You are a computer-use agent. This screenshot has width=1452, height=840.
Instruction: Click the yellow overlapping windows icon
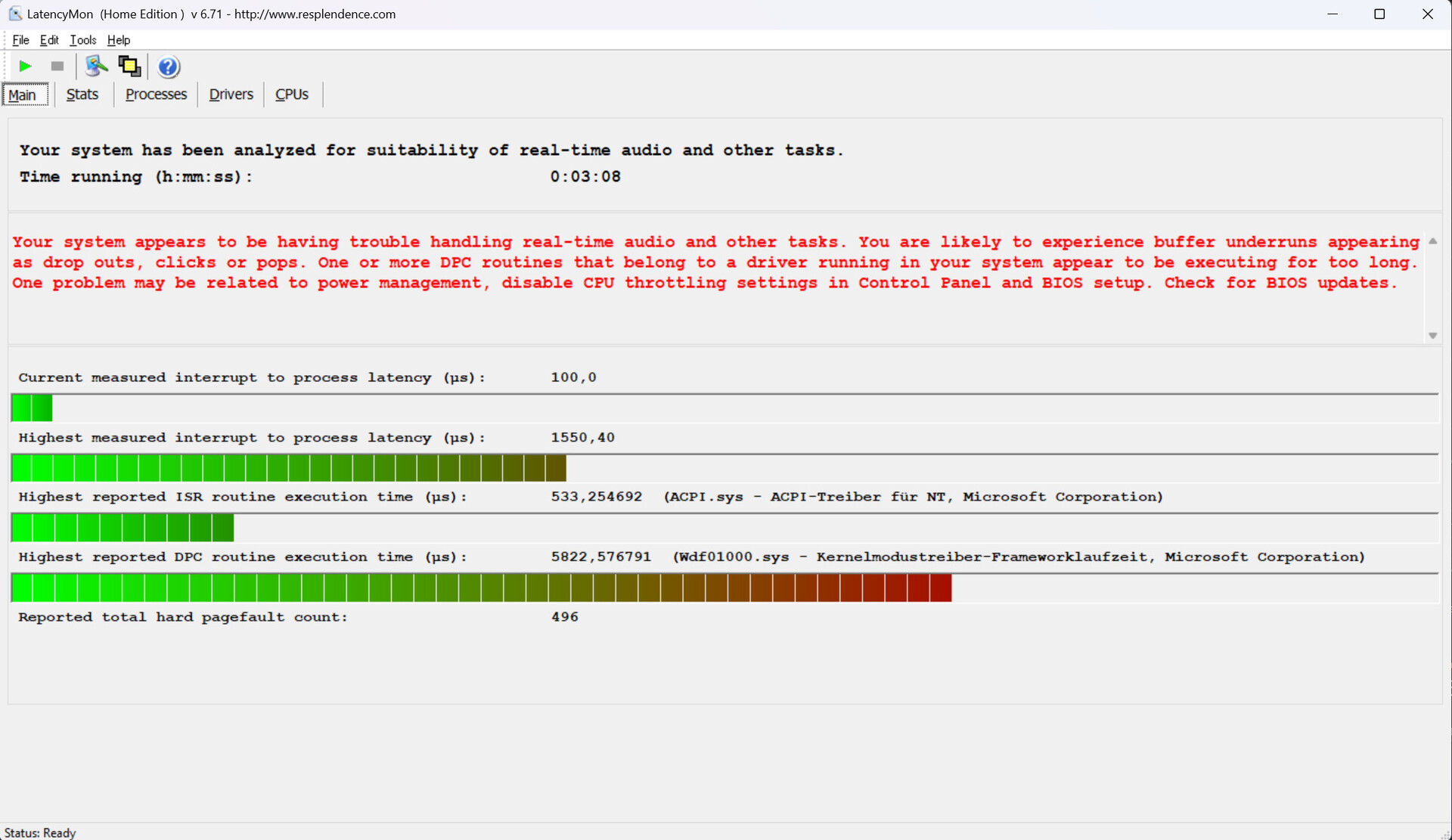tap(130, 67)
